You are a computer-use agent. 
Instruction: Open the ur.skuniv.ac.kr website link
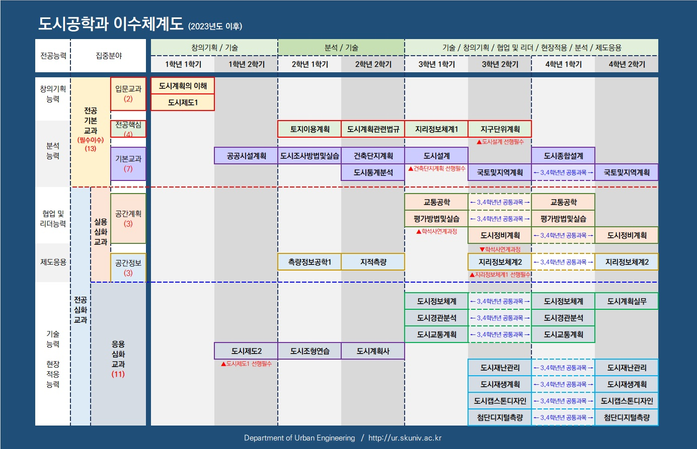[x=406, y=437]
